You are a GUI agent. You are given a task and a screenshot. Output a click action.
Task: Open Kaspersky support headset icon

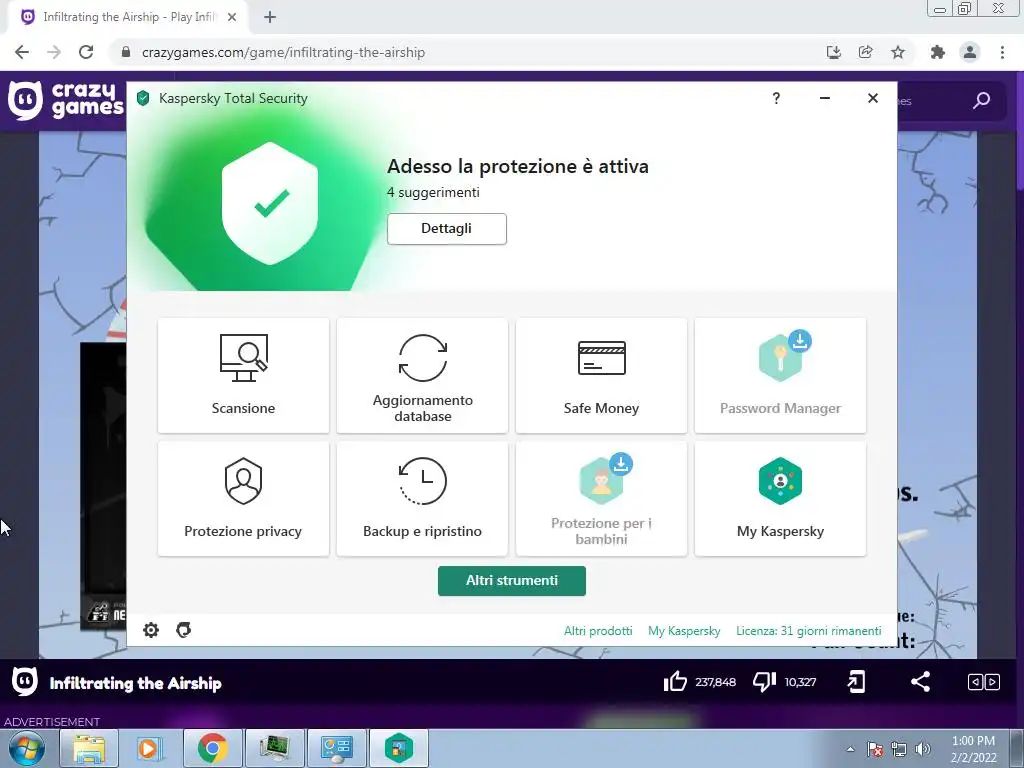coord(184,630)
